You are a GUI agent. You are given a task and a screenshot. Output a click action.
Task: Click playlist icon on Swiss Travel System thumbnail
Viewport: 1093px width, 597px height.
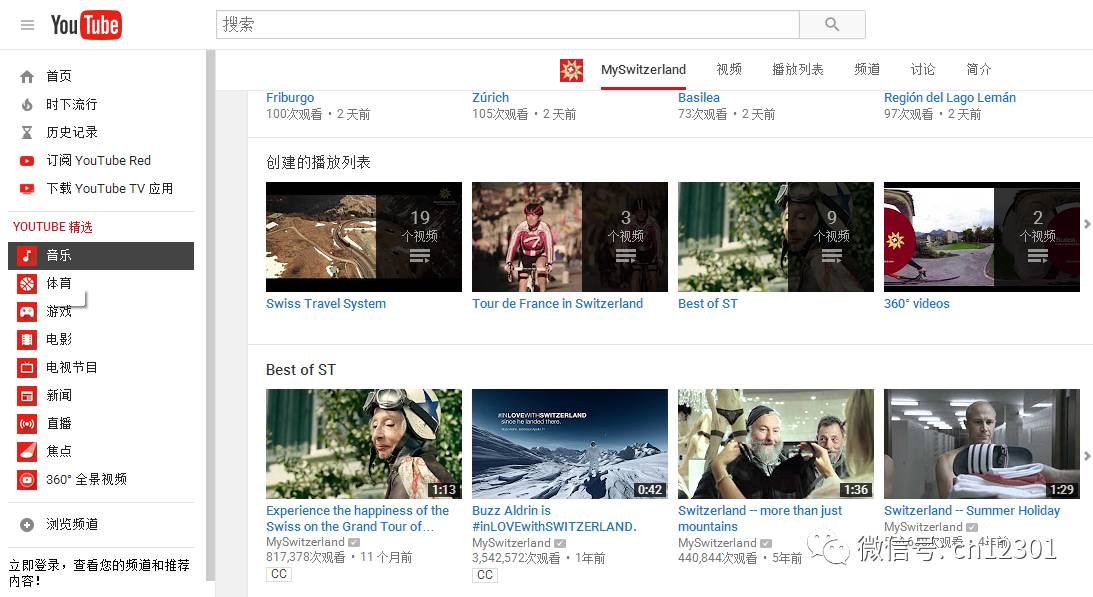420,257
